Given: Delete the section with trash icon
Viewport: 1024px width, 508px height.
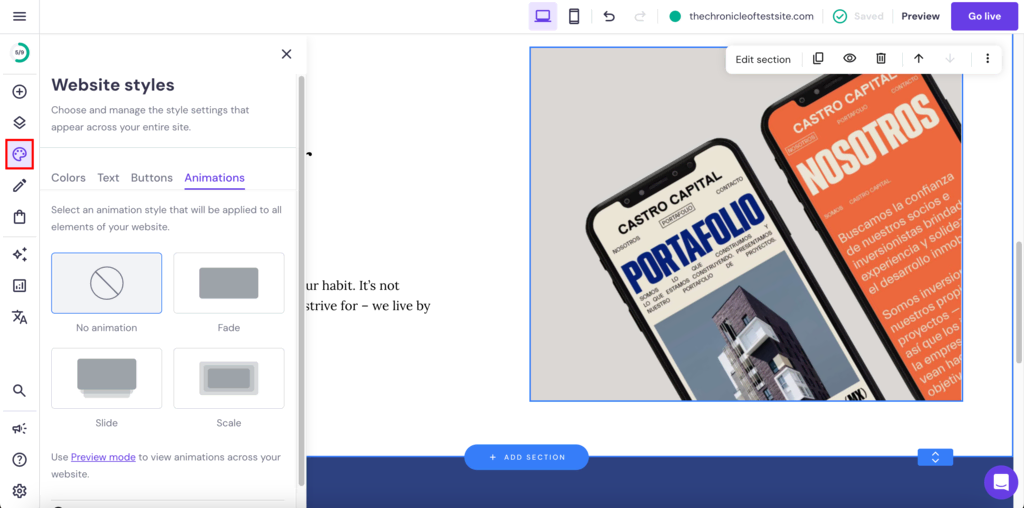Looking at the screenshot, I should point(881,59).
